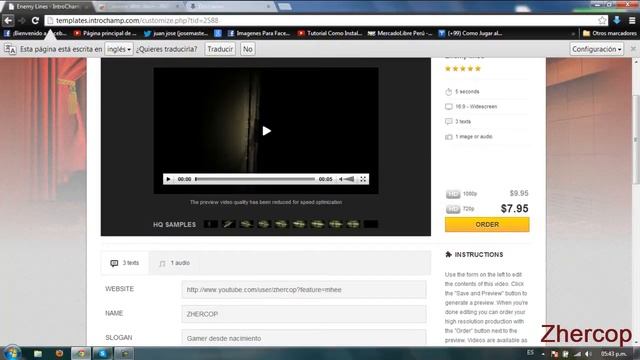Reload the page with refresh icon
This screenshot has width=640, height=360.
(x=35, y=20)
